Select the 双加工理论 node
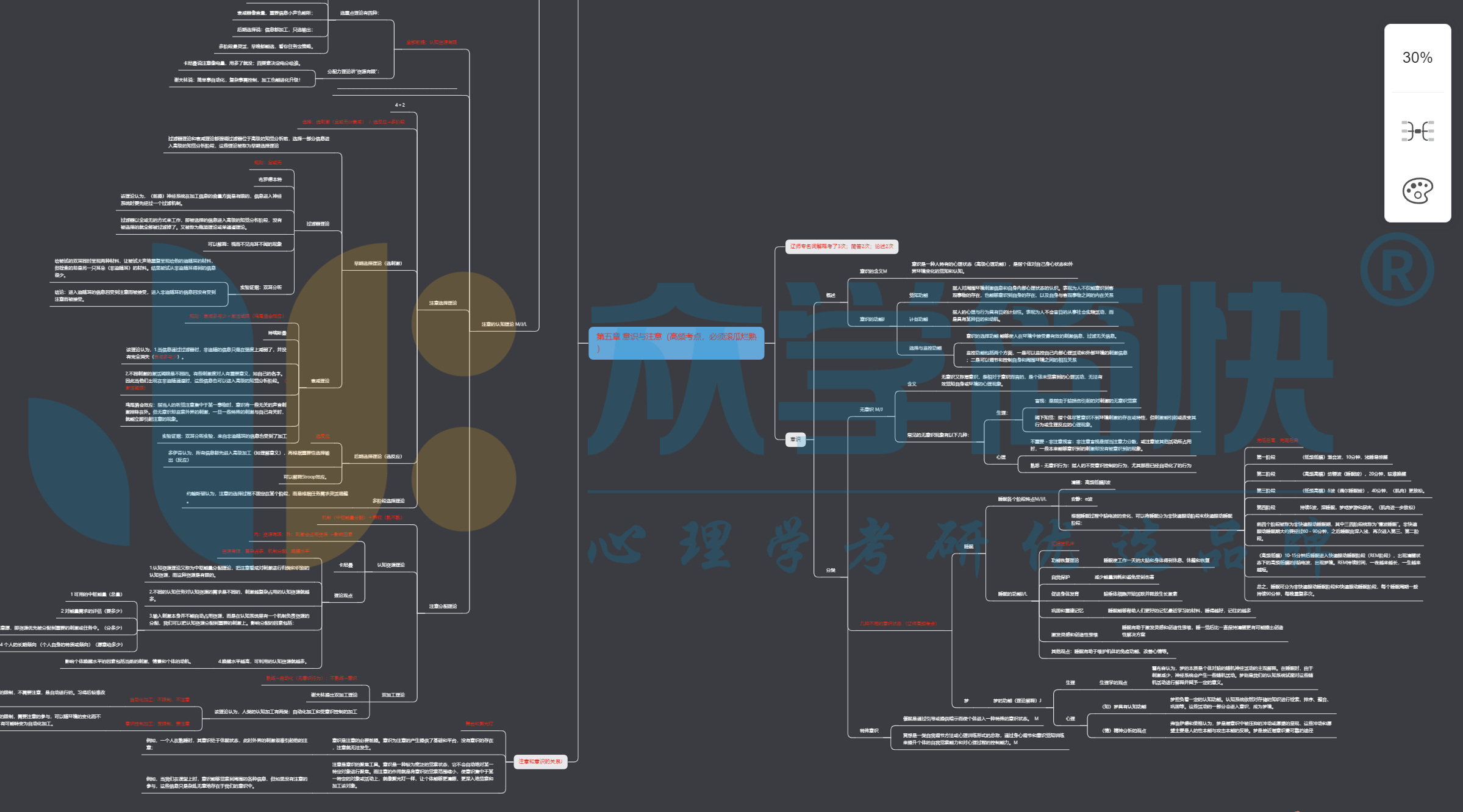1463x812 pixels. (393, 695)
